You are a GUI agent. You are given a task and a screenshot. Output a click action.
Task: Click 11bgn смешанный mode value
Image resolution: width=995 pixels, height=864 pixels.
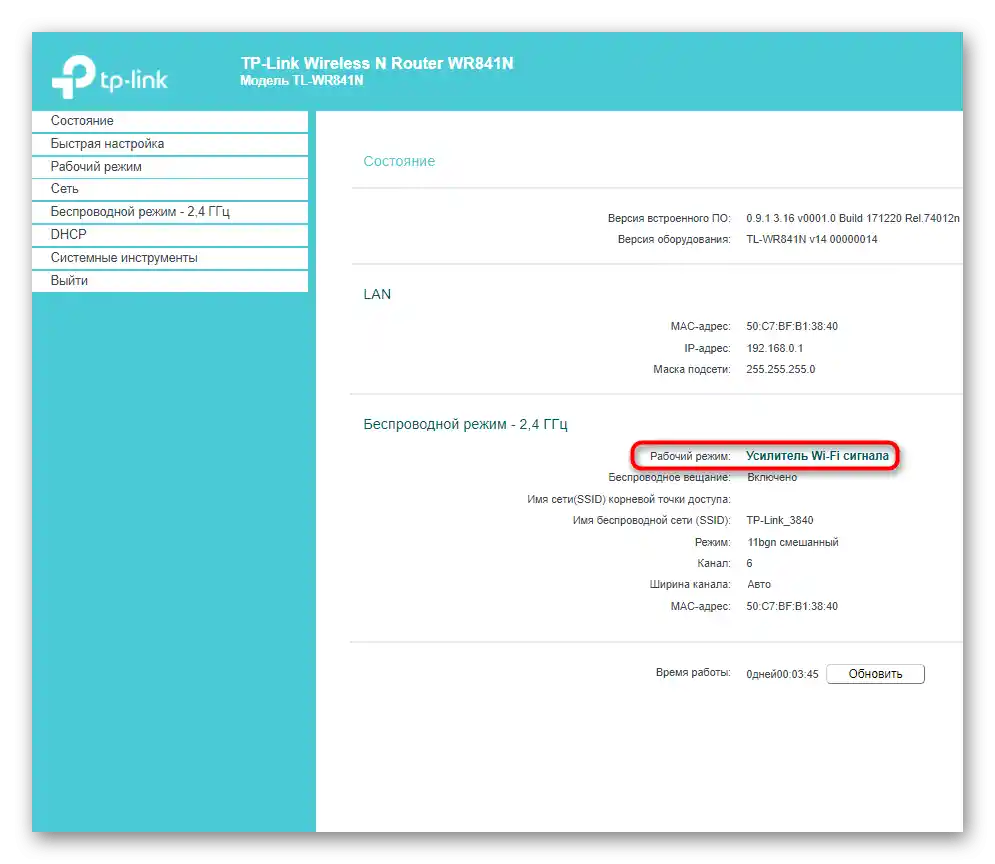tap(793, 542)
